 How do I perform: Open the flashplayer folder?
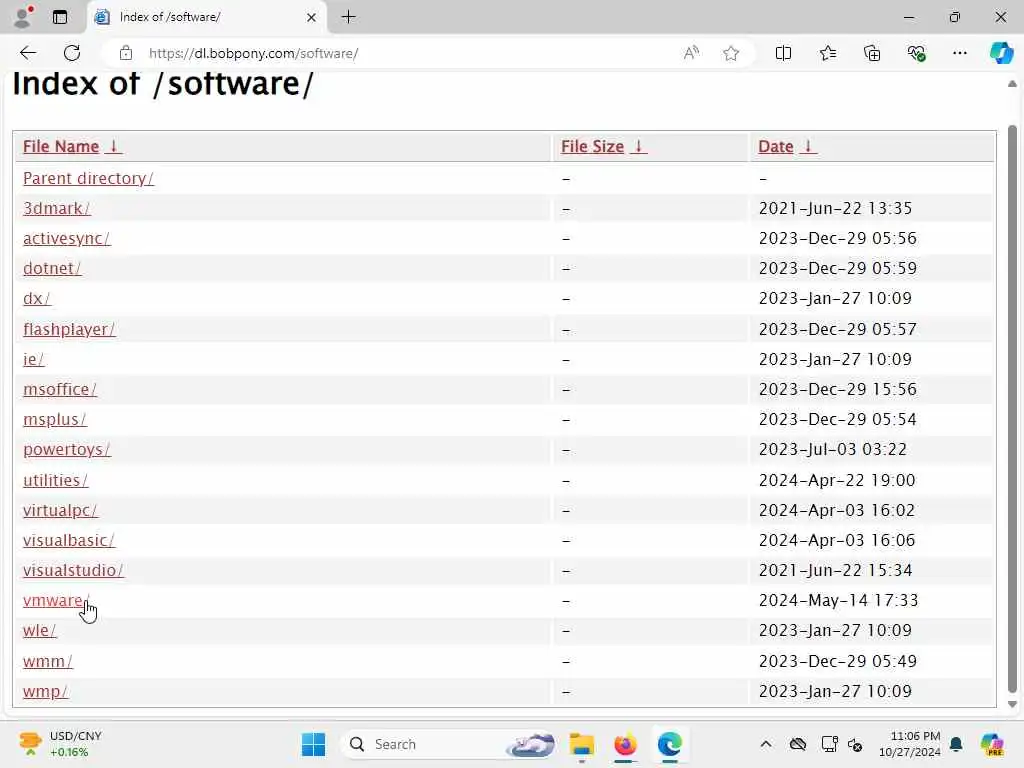[x=69, y=329]
